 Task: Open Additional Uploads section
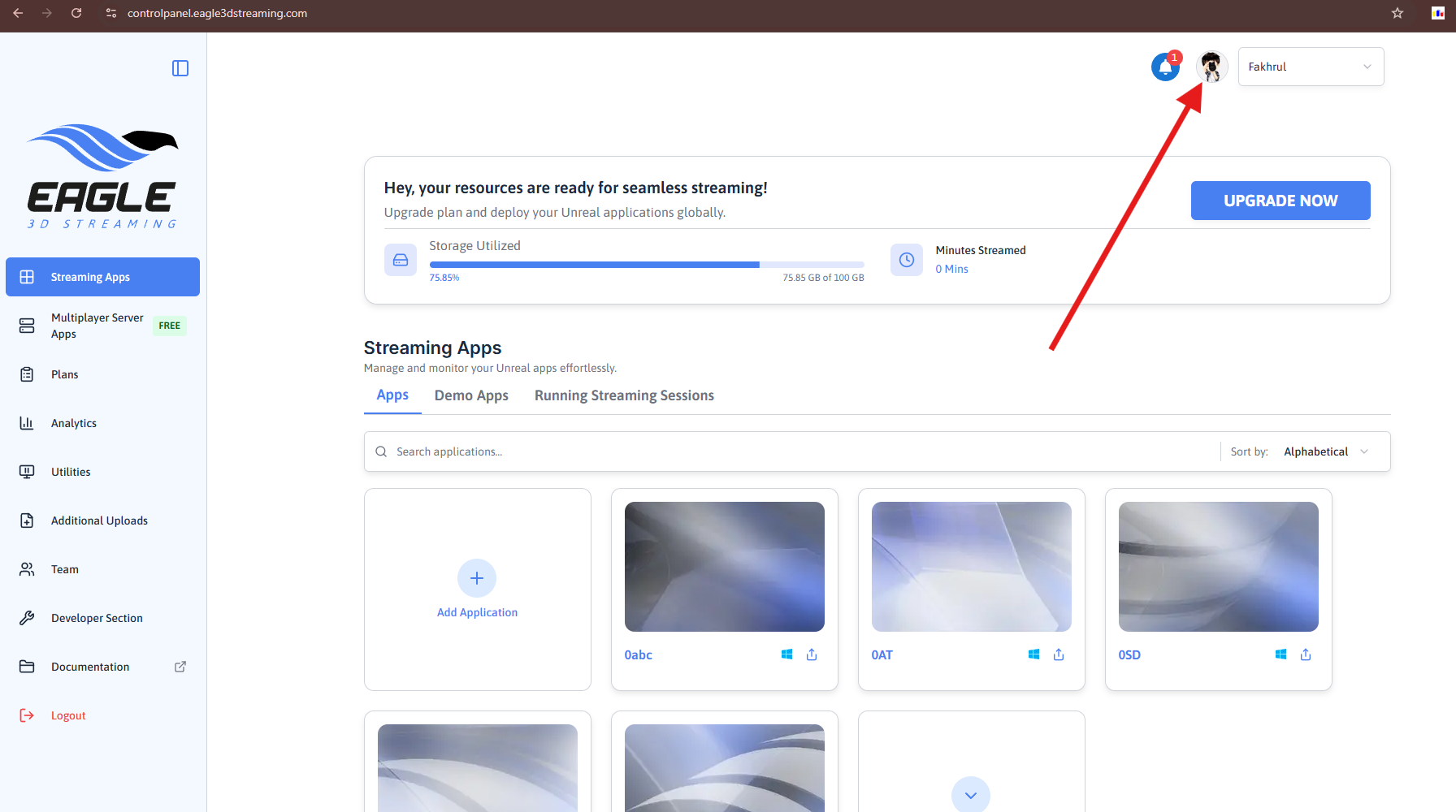[102, 520]
